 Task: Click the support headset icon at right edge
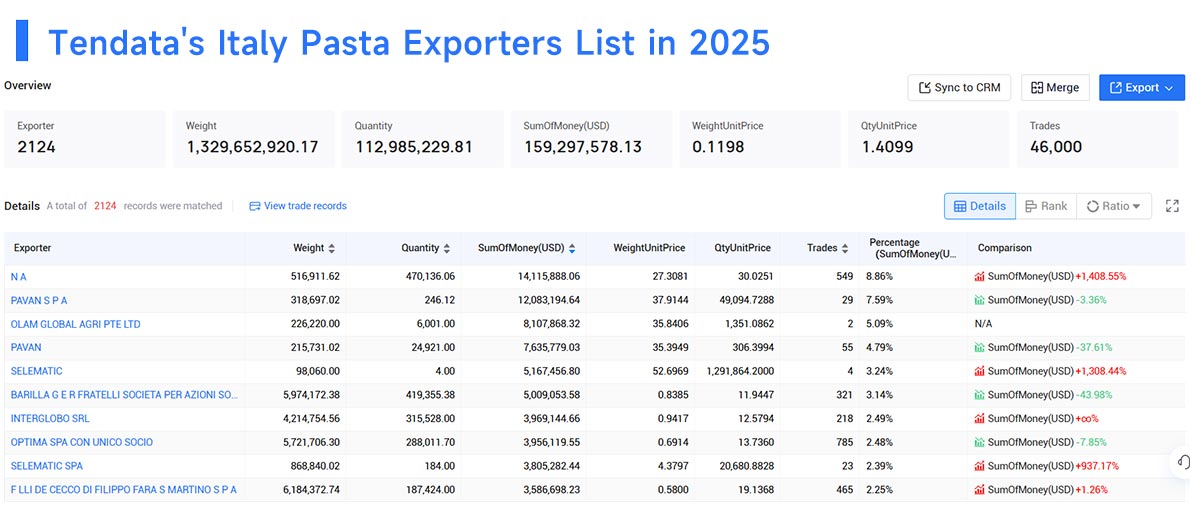coord(1182,461)
